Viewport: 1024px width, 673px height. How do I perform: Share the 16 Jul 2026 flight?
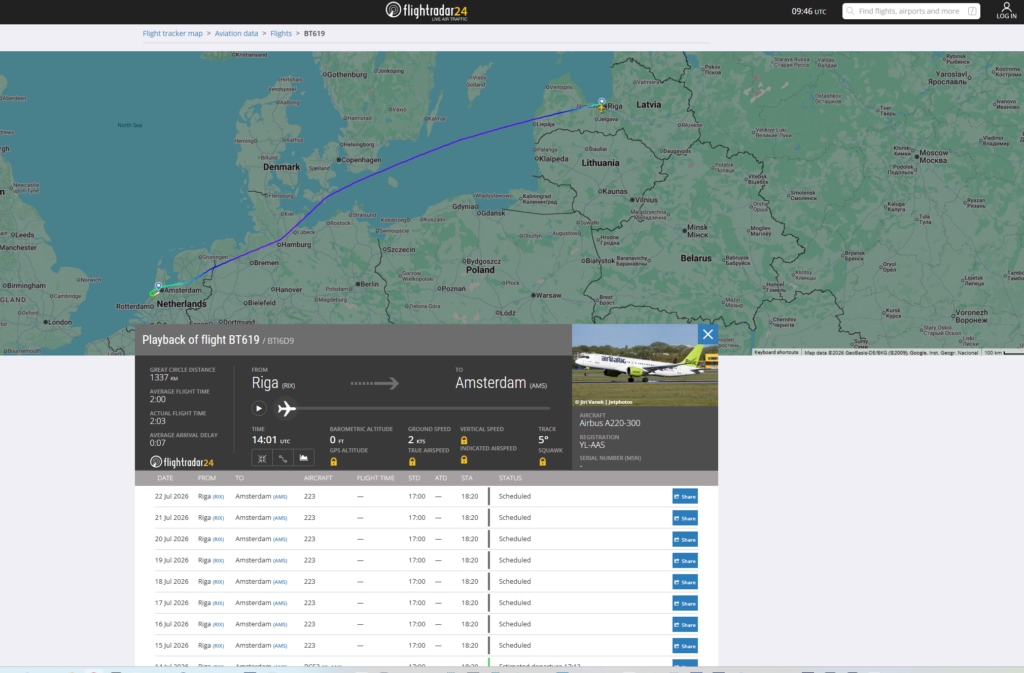point(685,625)
